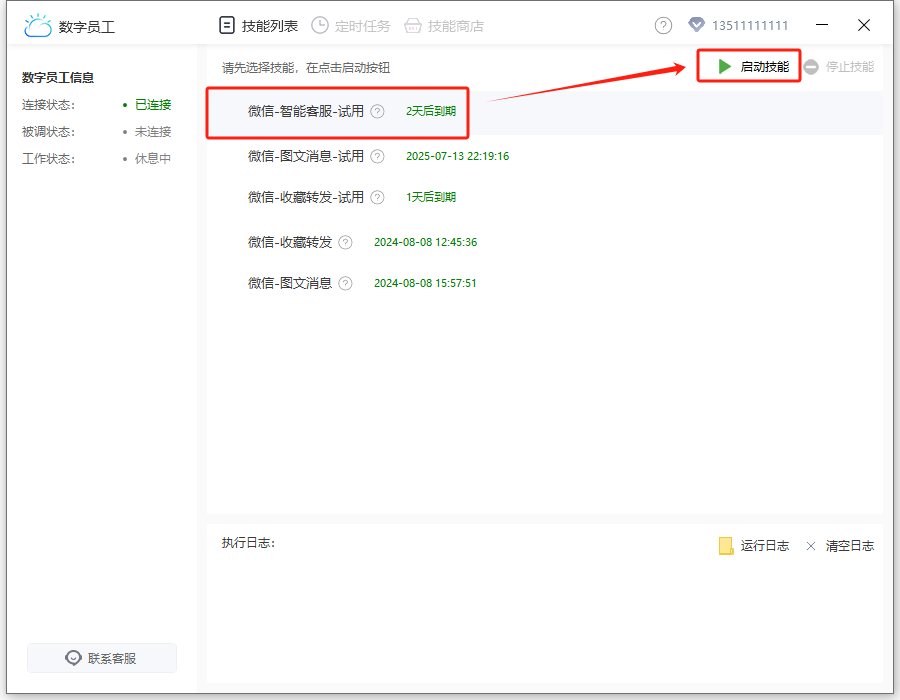Open help via the top-bar question mark icon
The image size is (900, 700).
pos(663,26)
